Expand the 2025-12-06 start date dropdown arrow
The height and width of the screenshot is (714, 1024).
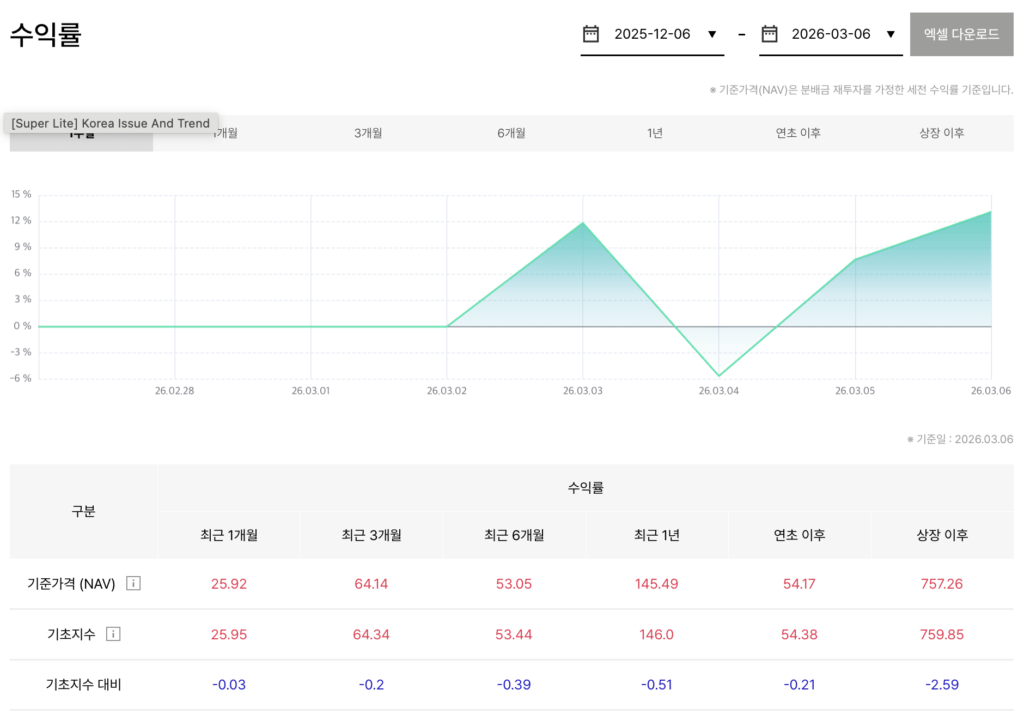coord(712,34)
